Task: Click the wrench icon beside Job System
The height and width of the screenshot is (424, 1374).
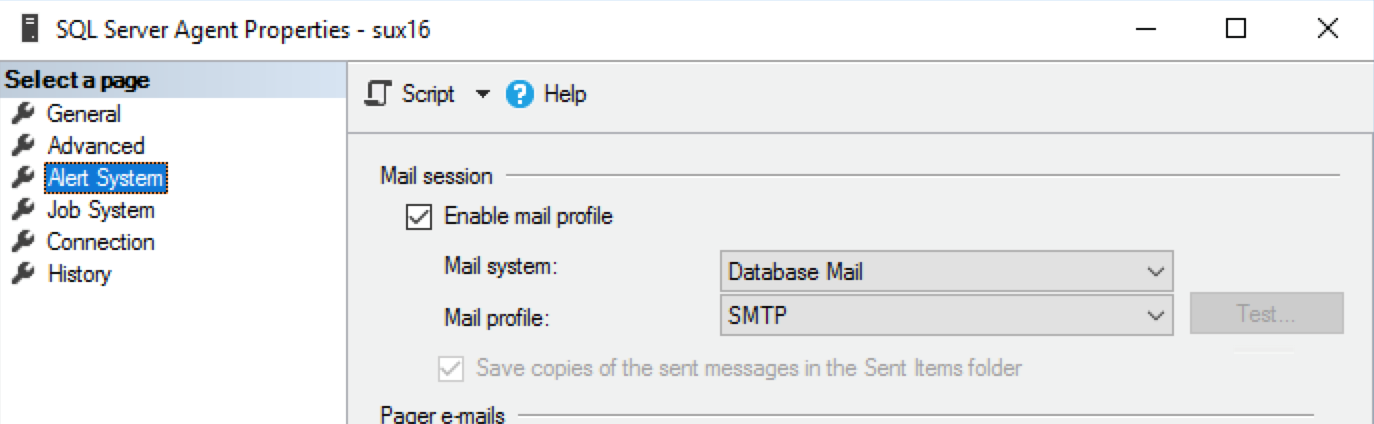Action: (x=22, y=210)
